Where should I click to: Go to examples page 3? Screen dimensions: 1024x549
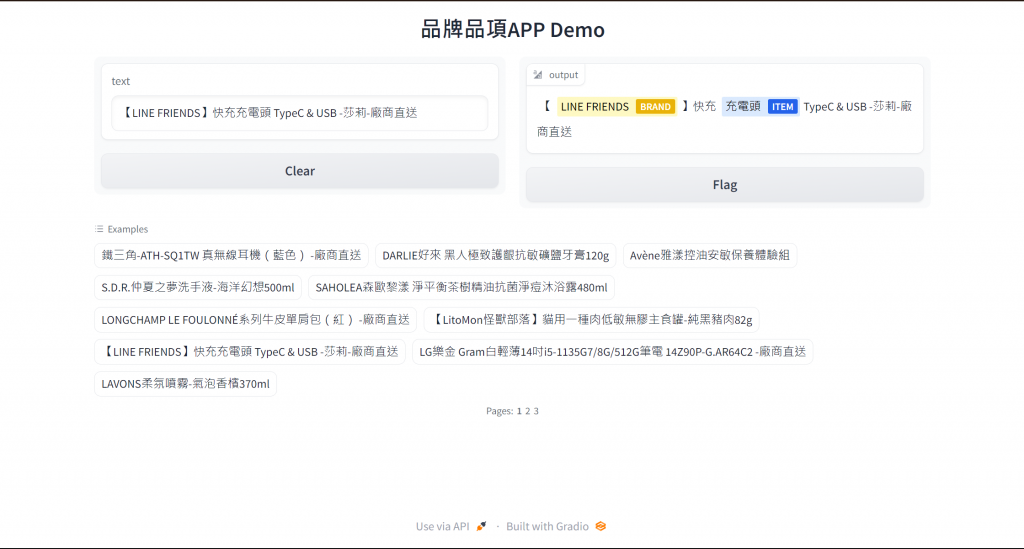pos(536,411)
